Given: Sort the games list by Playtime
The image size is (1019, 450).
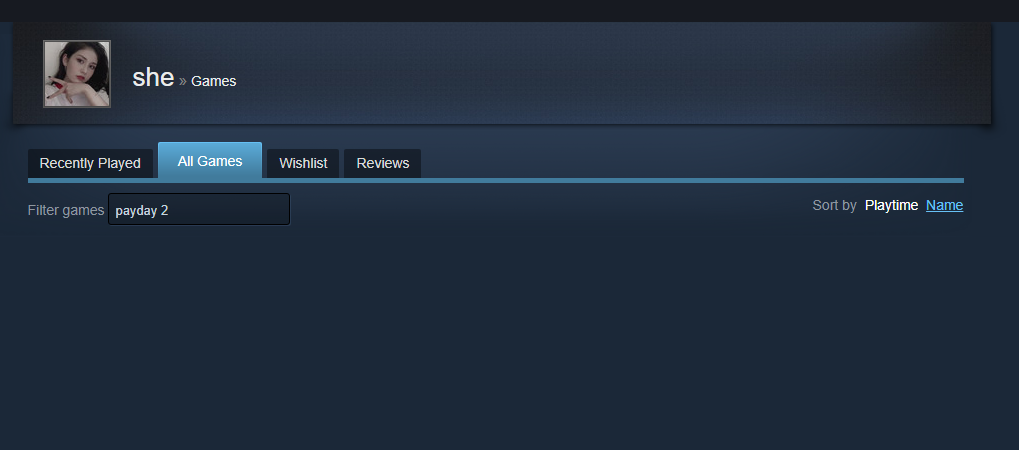Looking at the screenshot, I should coord(891,205).
